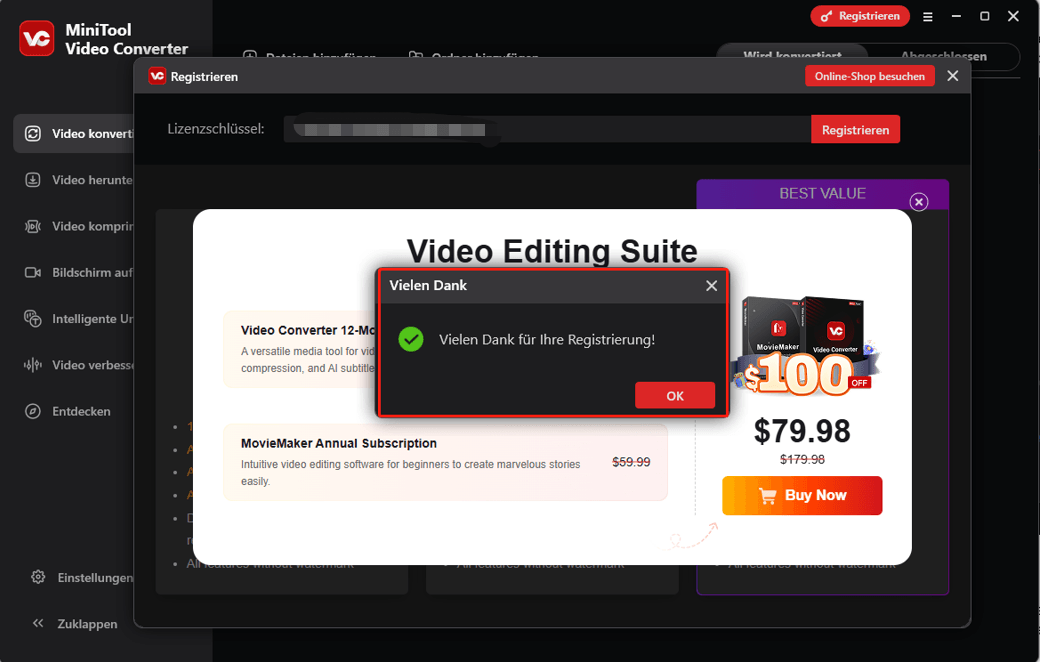Close the Vielen Dank dialog

tap(712, 286)
